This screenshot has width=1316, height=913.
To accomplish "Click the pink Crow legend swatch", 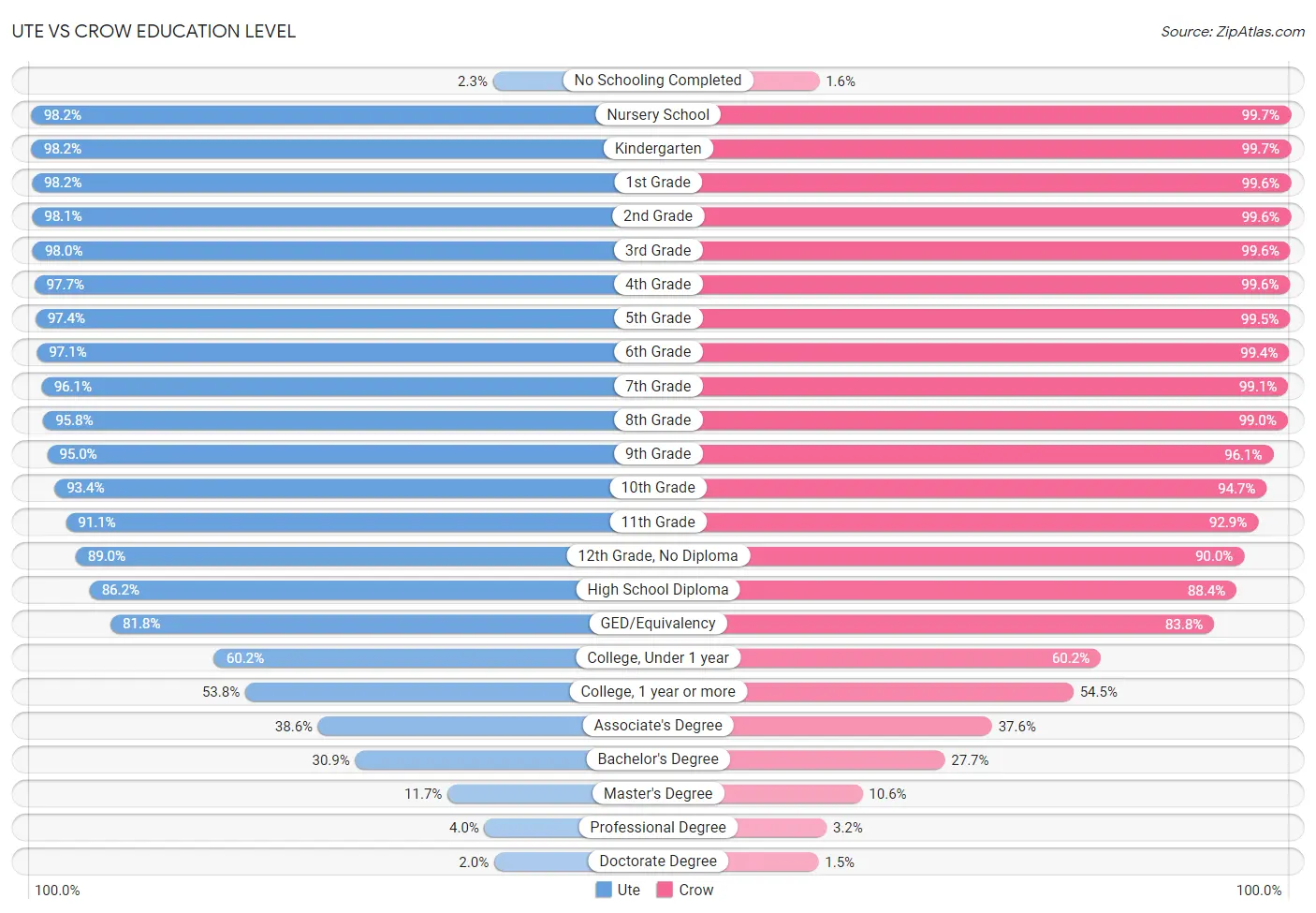I will (x=665, y=890).
